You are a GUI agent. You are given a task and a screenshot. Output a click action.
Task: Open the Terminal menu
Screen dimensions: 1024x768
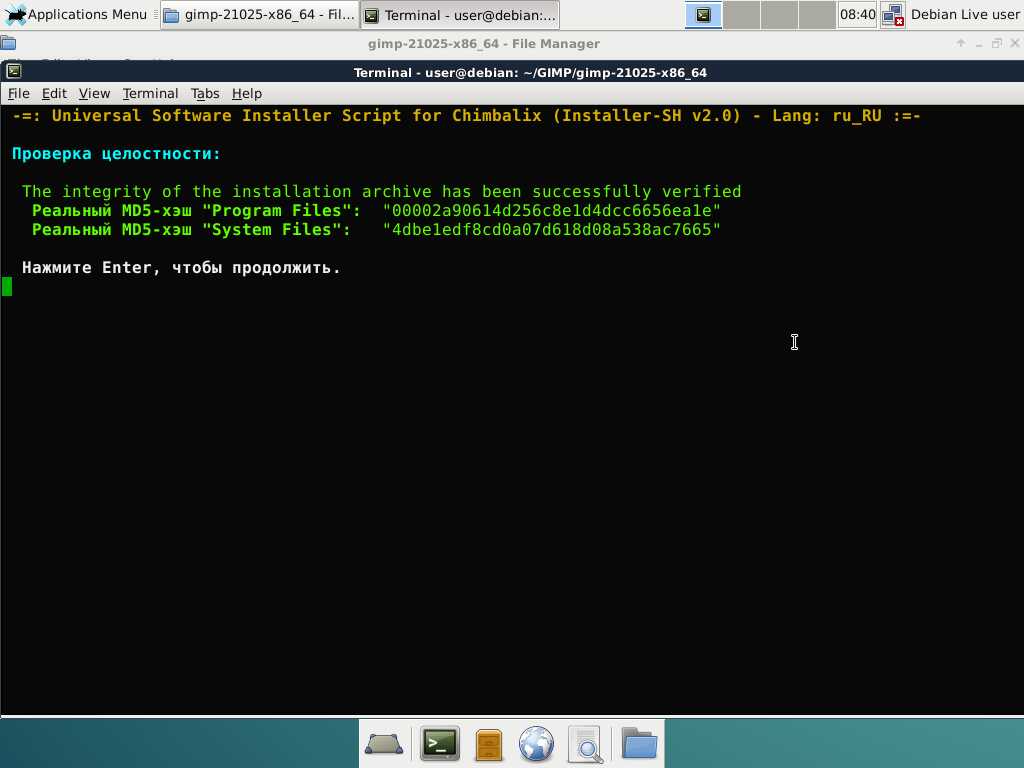150,93
